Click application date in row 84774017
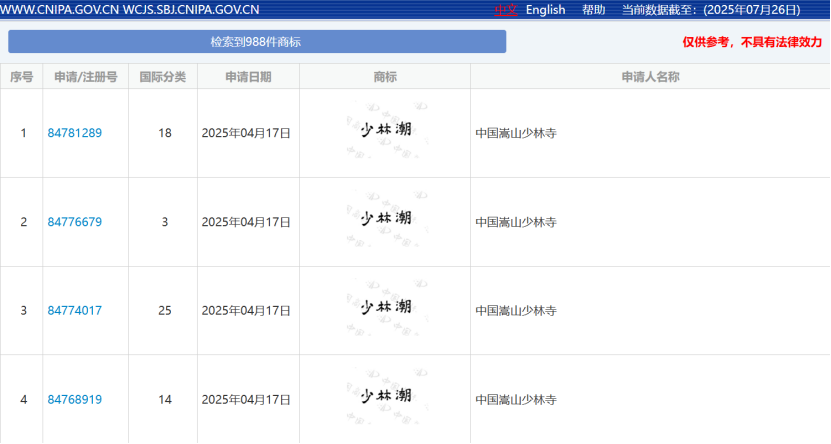Image resolution: width=831 pixels, height=444 pixels. (246, 310)
